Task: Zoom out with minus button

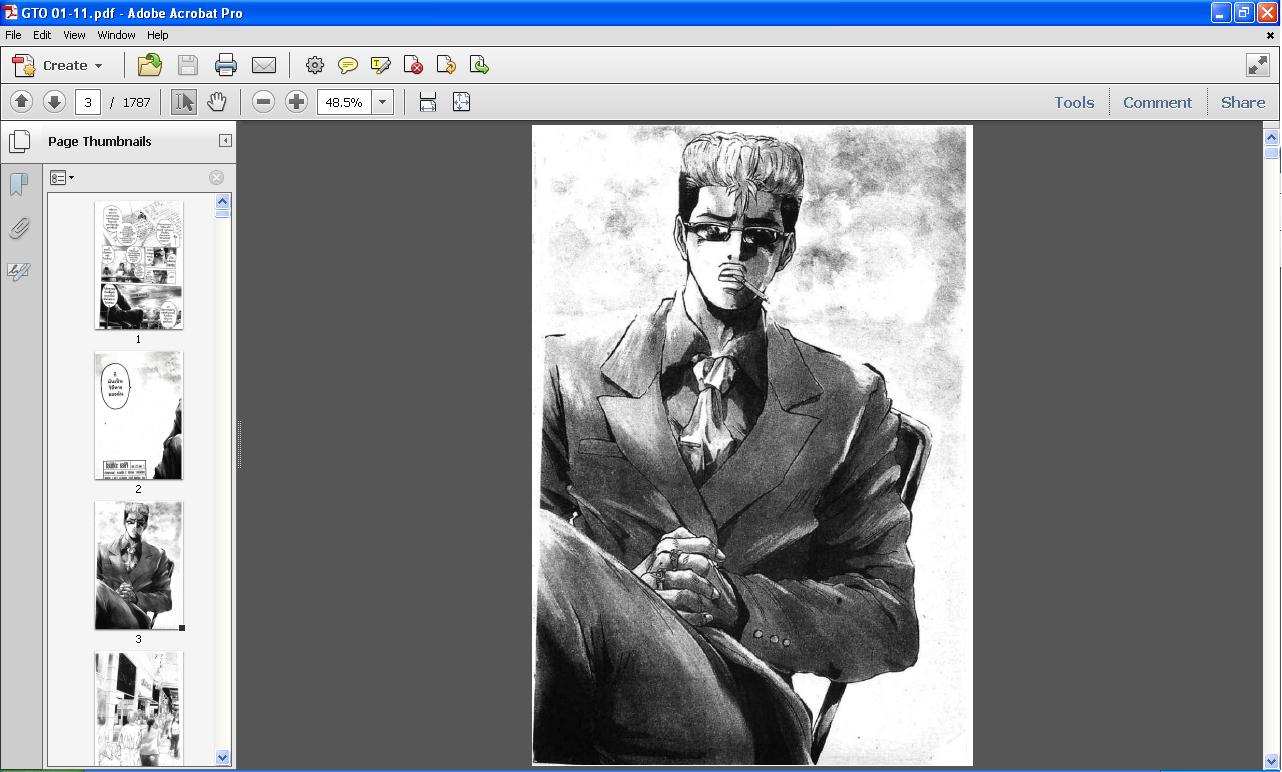Action: [263, 102]
